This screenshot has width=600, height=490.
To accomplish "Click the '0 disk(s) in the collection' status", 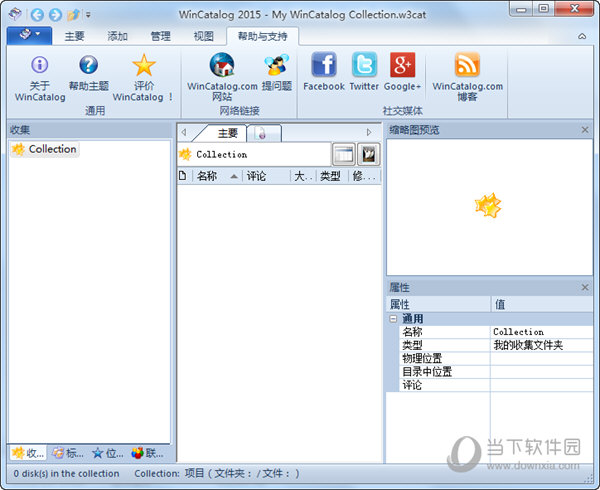I will tap(67, 474).
